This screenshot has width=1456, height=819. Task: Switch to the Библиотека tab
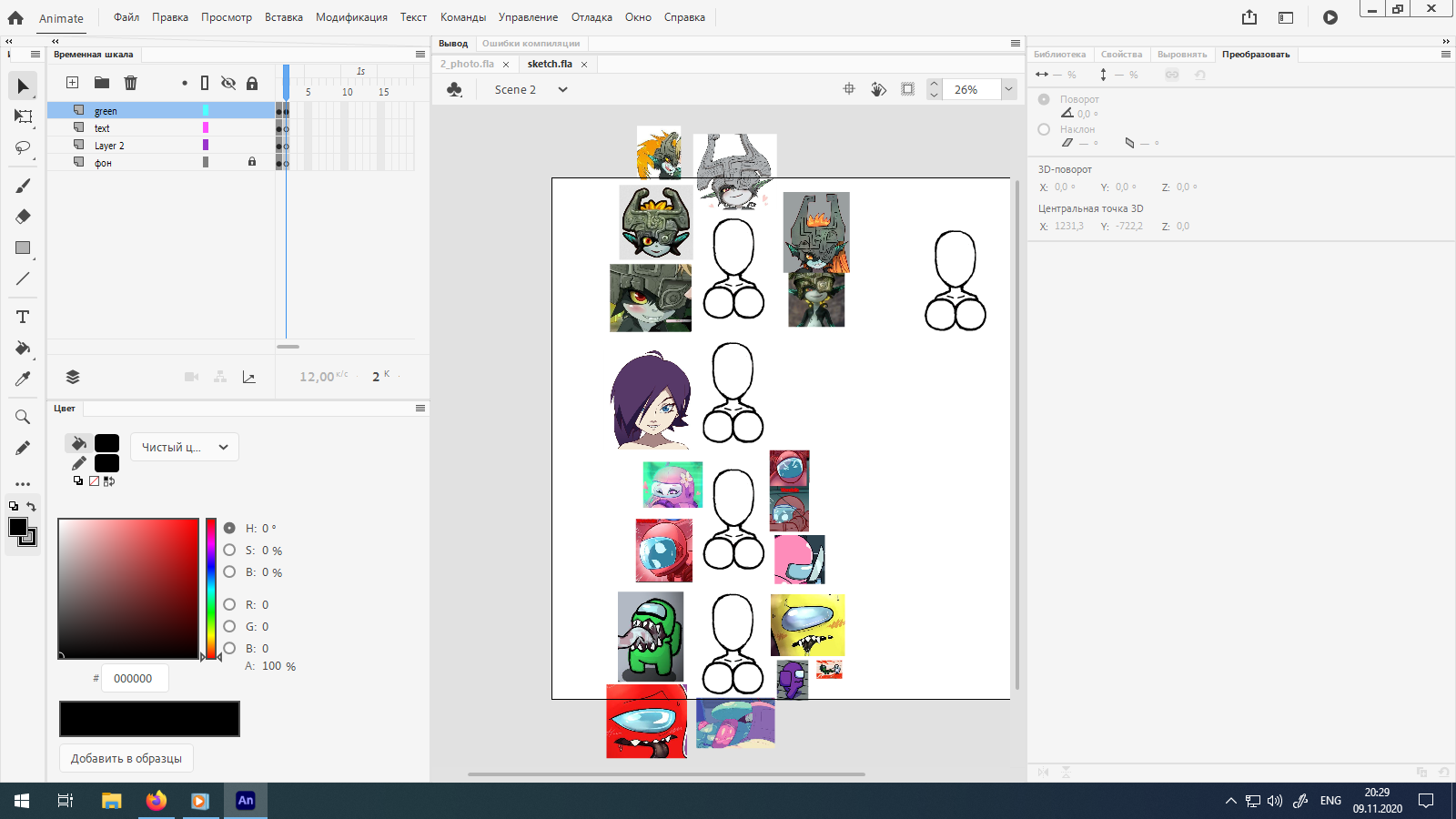(x=1059, y=55)
